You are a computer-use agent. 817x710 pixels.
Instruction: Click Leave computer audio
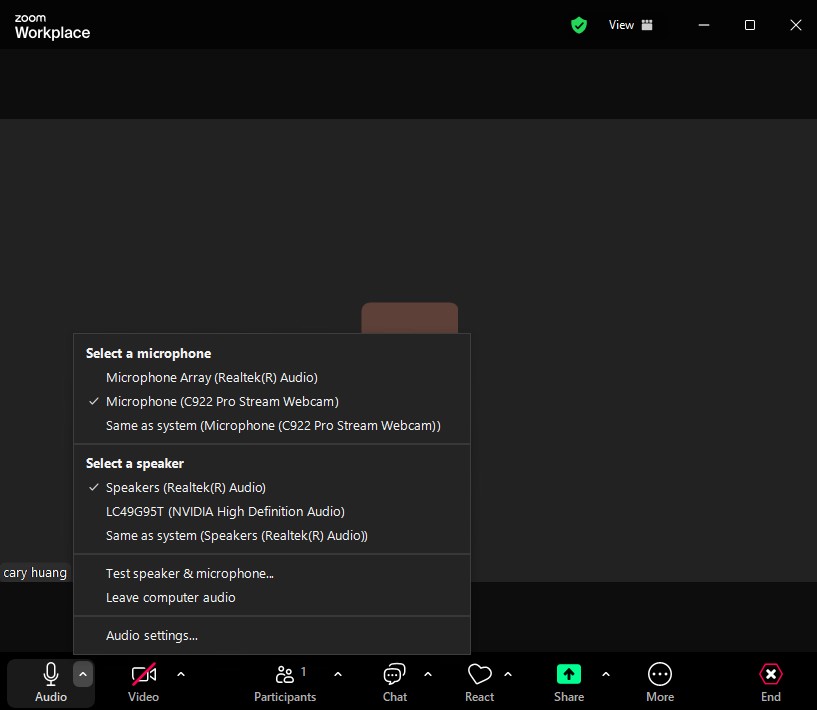pos(171,598)
